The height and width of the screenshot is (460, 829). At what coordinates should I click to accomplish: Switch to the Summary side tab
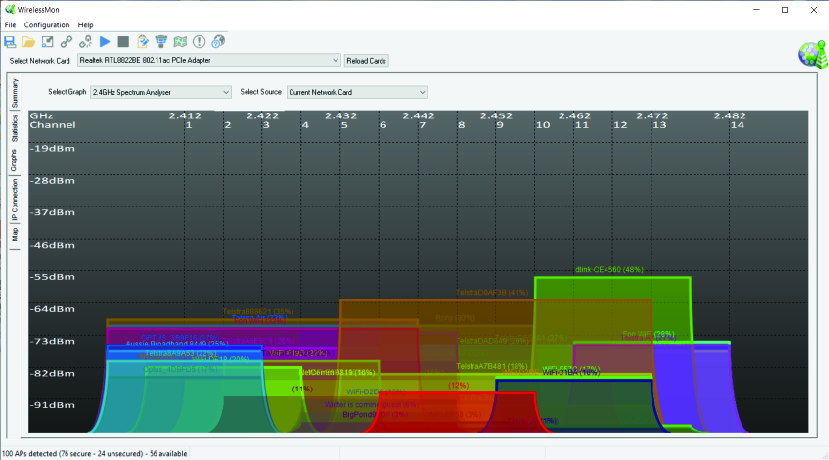15,93
